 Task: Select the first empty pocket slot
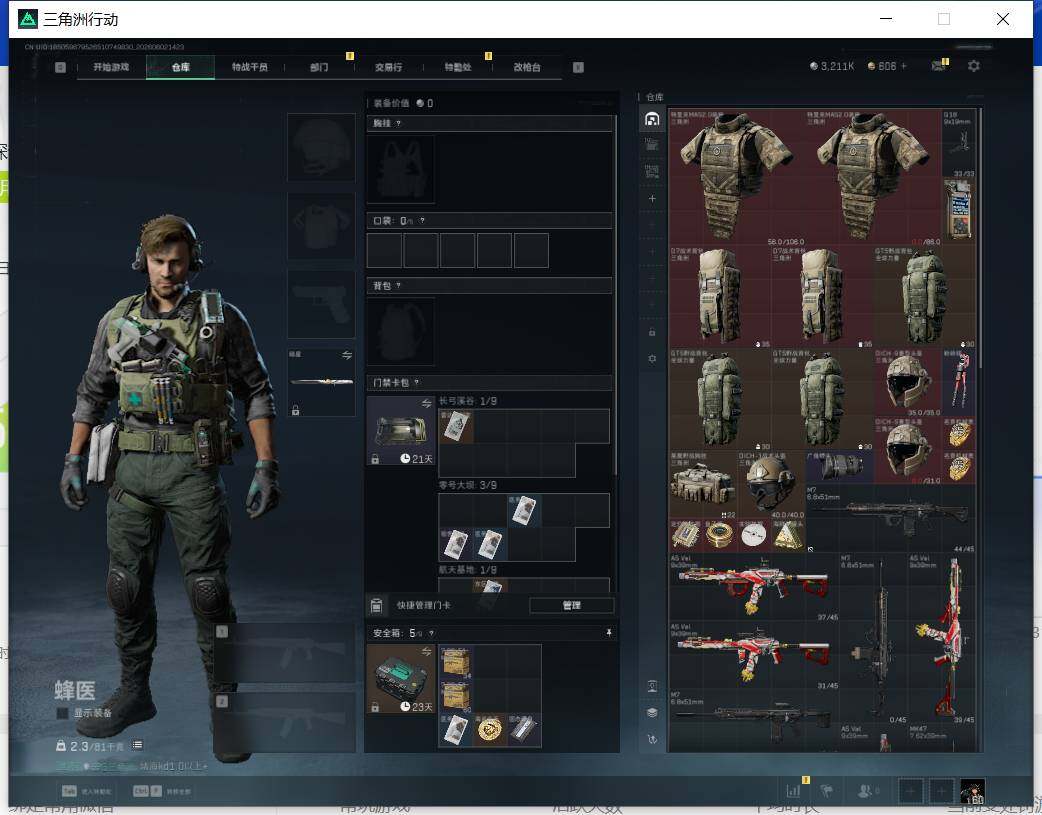click(x=385, y=251)
